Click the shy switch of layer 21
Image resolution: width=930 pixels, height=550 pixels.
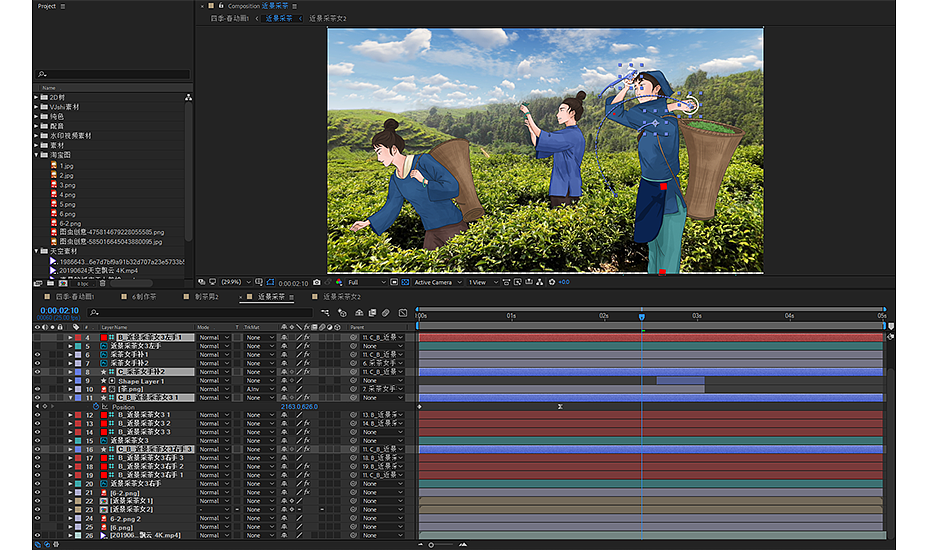tap(284, 492)
